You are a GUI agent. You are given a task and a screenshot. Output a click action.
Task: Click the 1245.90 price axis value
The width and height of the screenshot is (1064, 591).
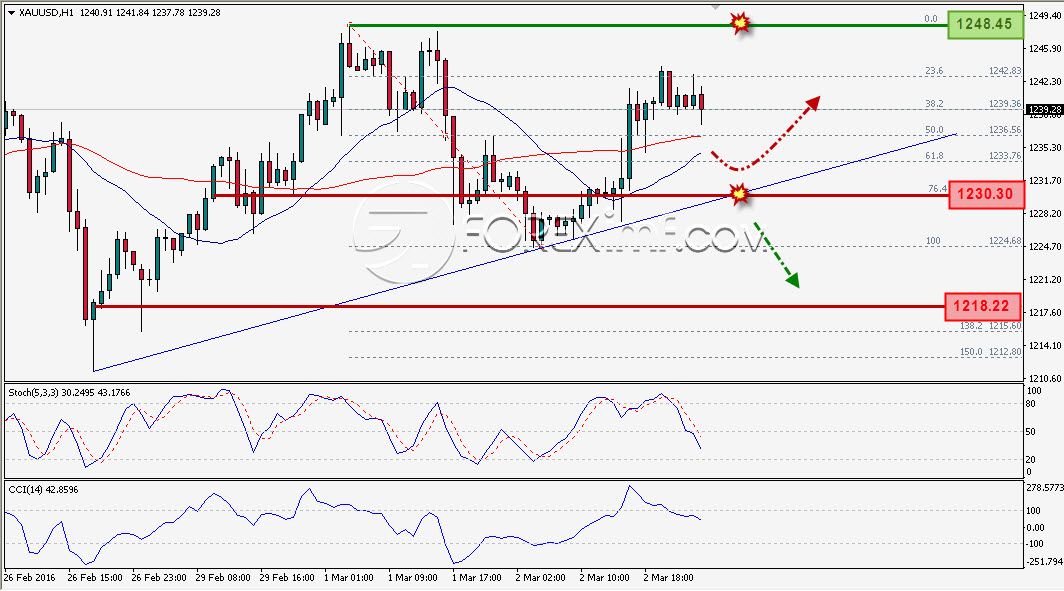pyautogui.click(x=1045, y=48)
